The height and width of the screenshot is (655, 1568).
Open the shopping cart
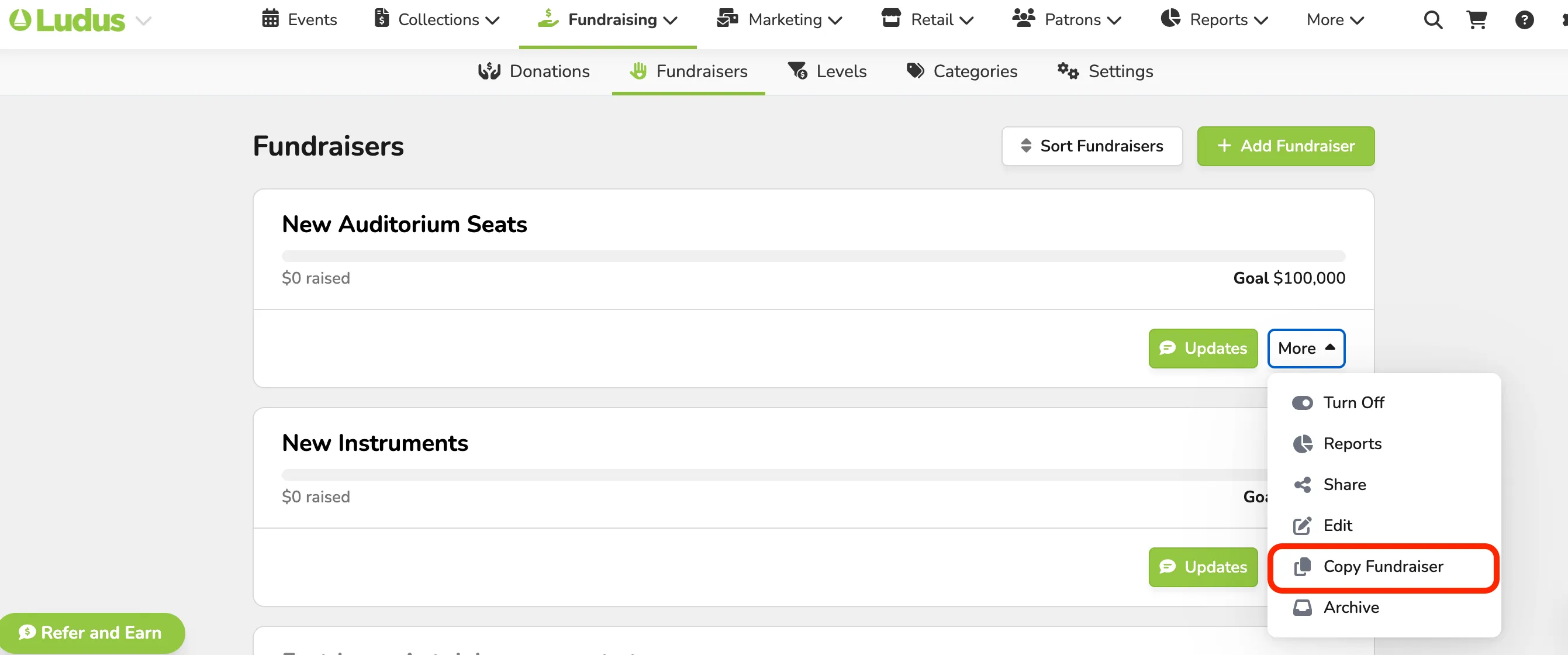pos(1477,20)
